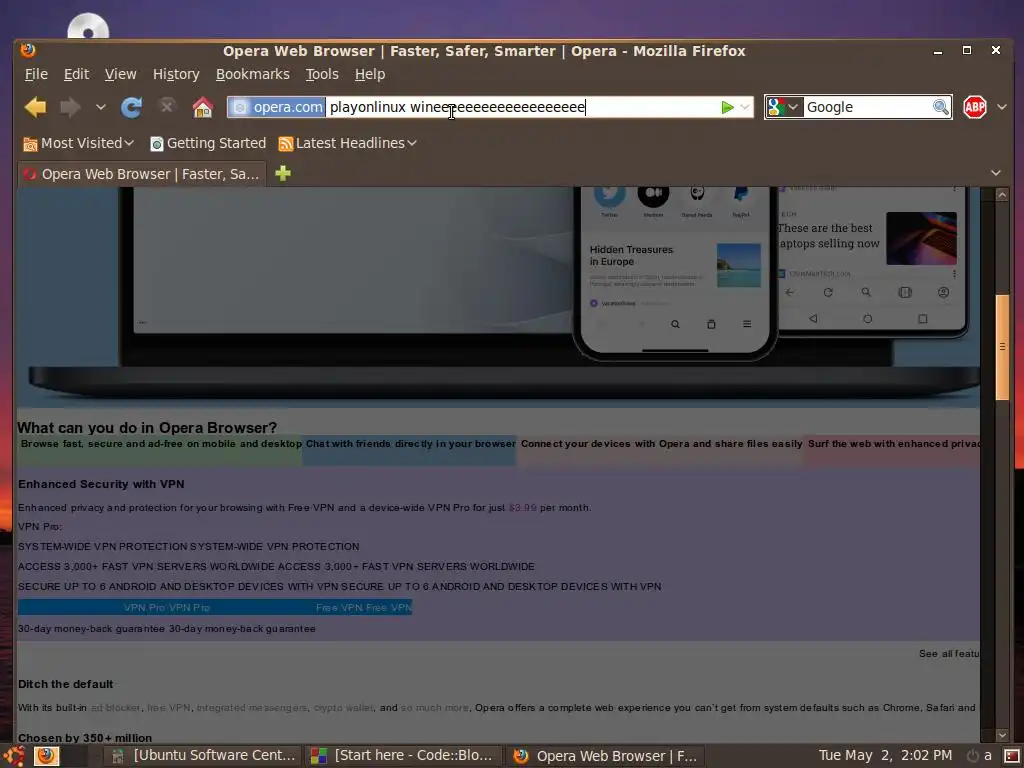The image size is (1024, 768).
Task: Click the VPN Pro button
Action: point(167,607)
